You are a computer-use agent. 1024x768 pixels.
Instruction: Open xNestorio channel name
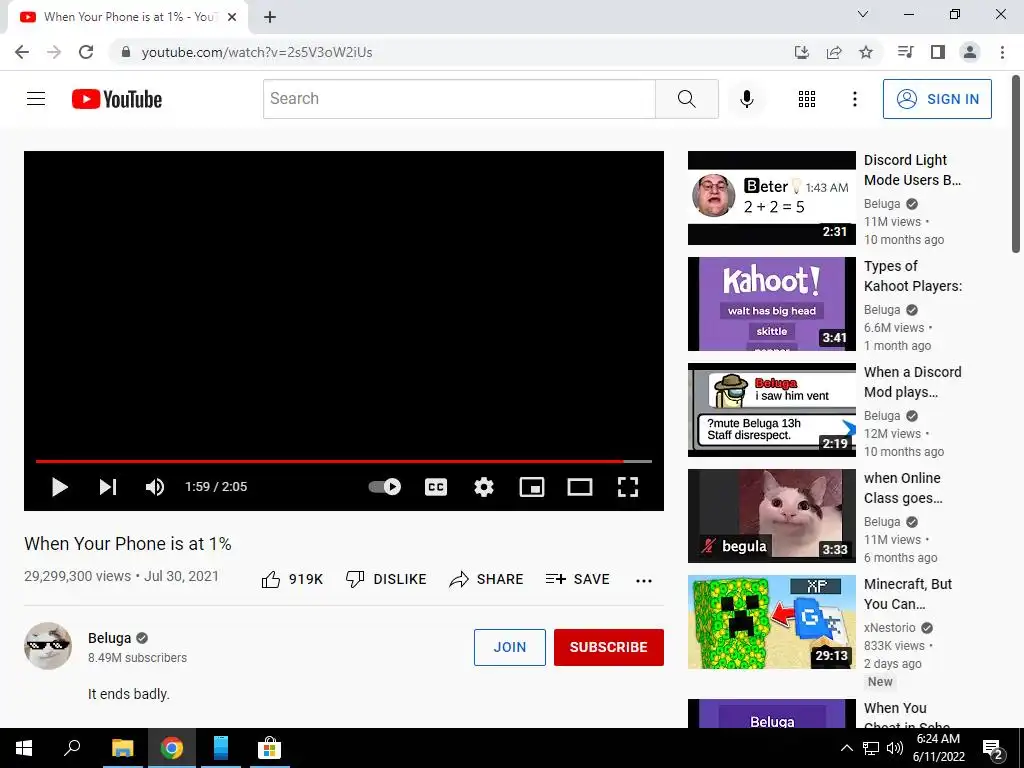click(889, 628)
